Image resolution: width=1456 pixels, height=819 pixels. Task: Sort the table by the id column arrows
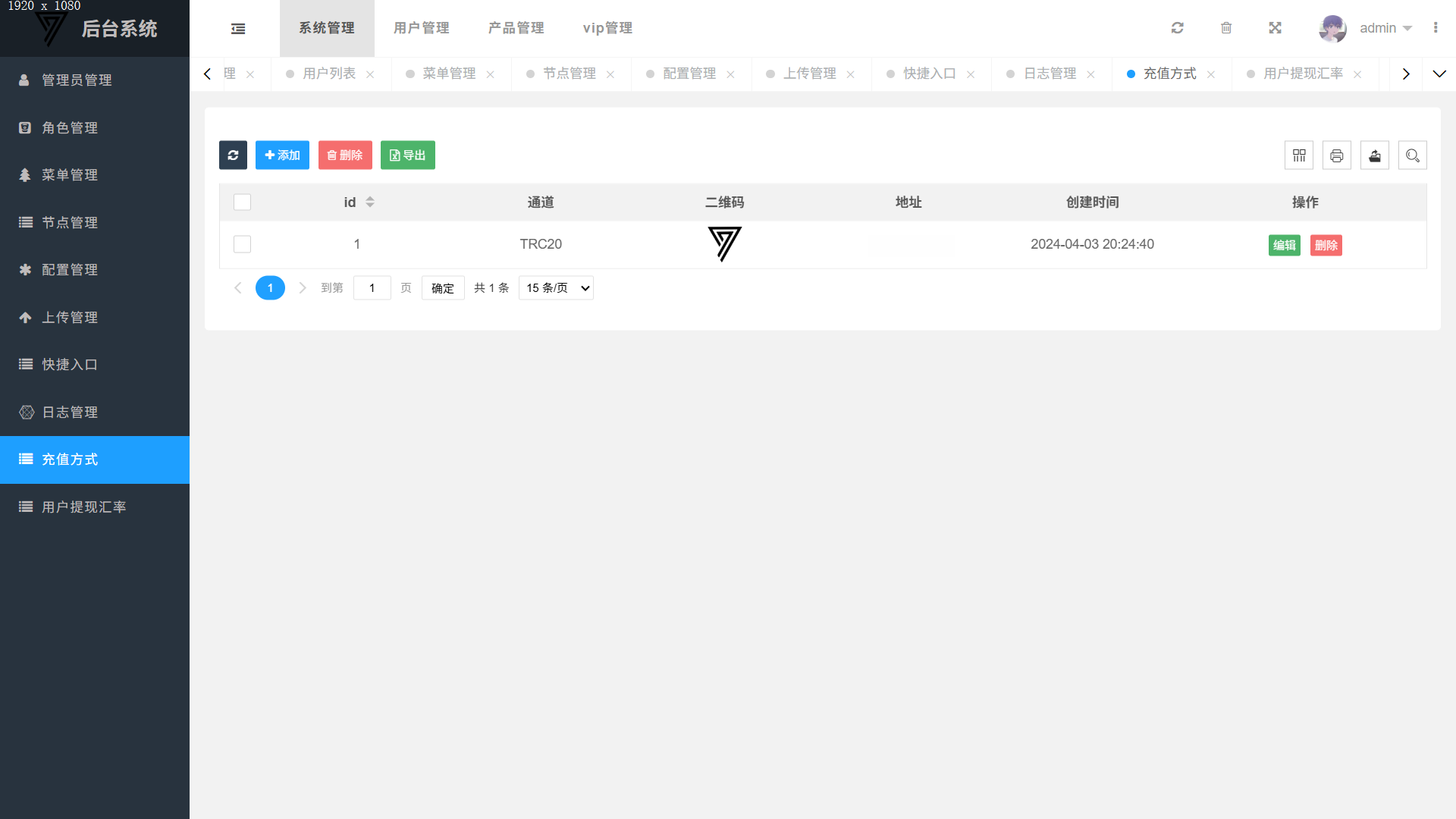point(370,202)
